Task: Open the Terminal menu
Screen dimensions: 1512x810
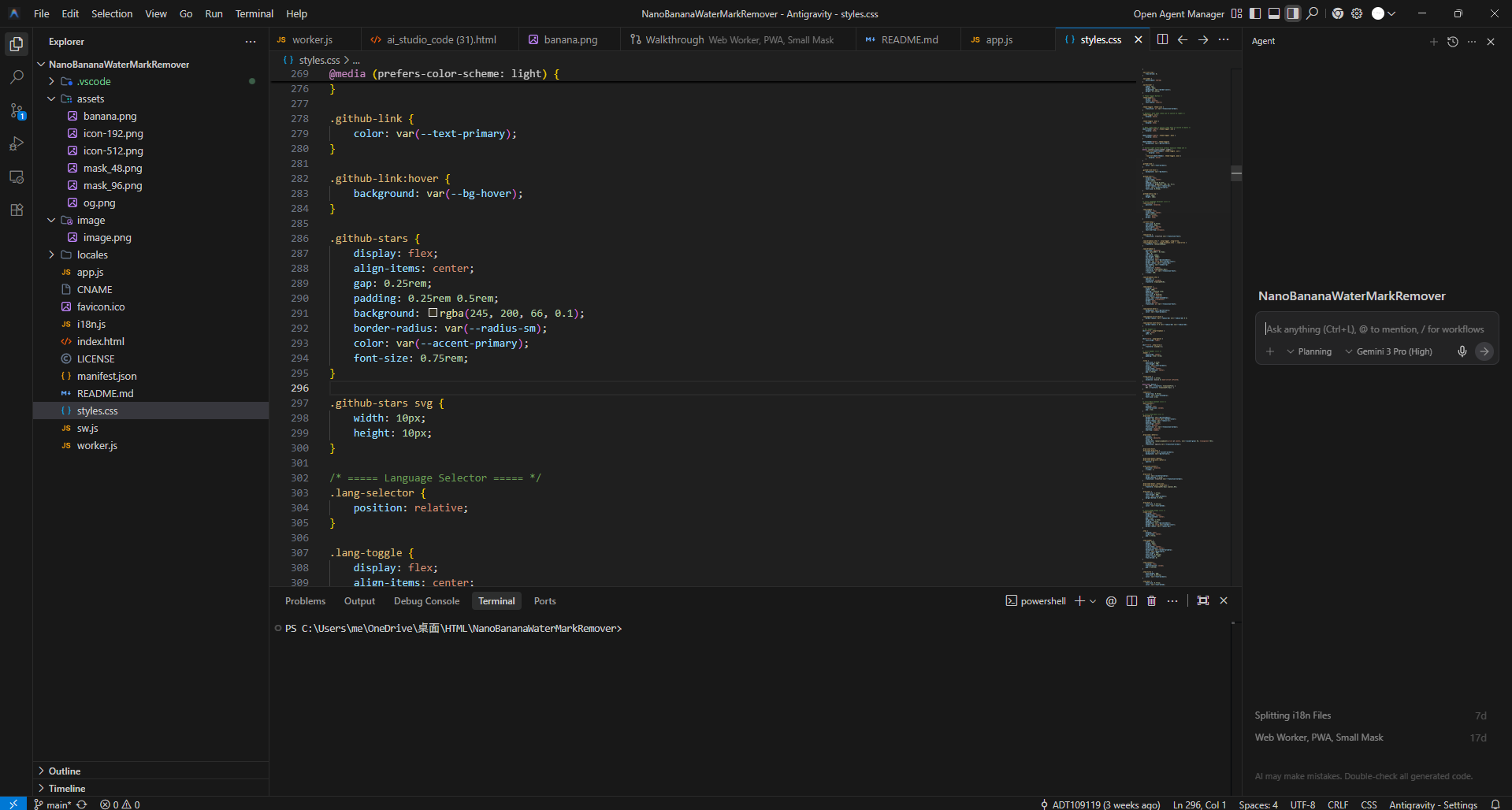Action: (254, 13)
